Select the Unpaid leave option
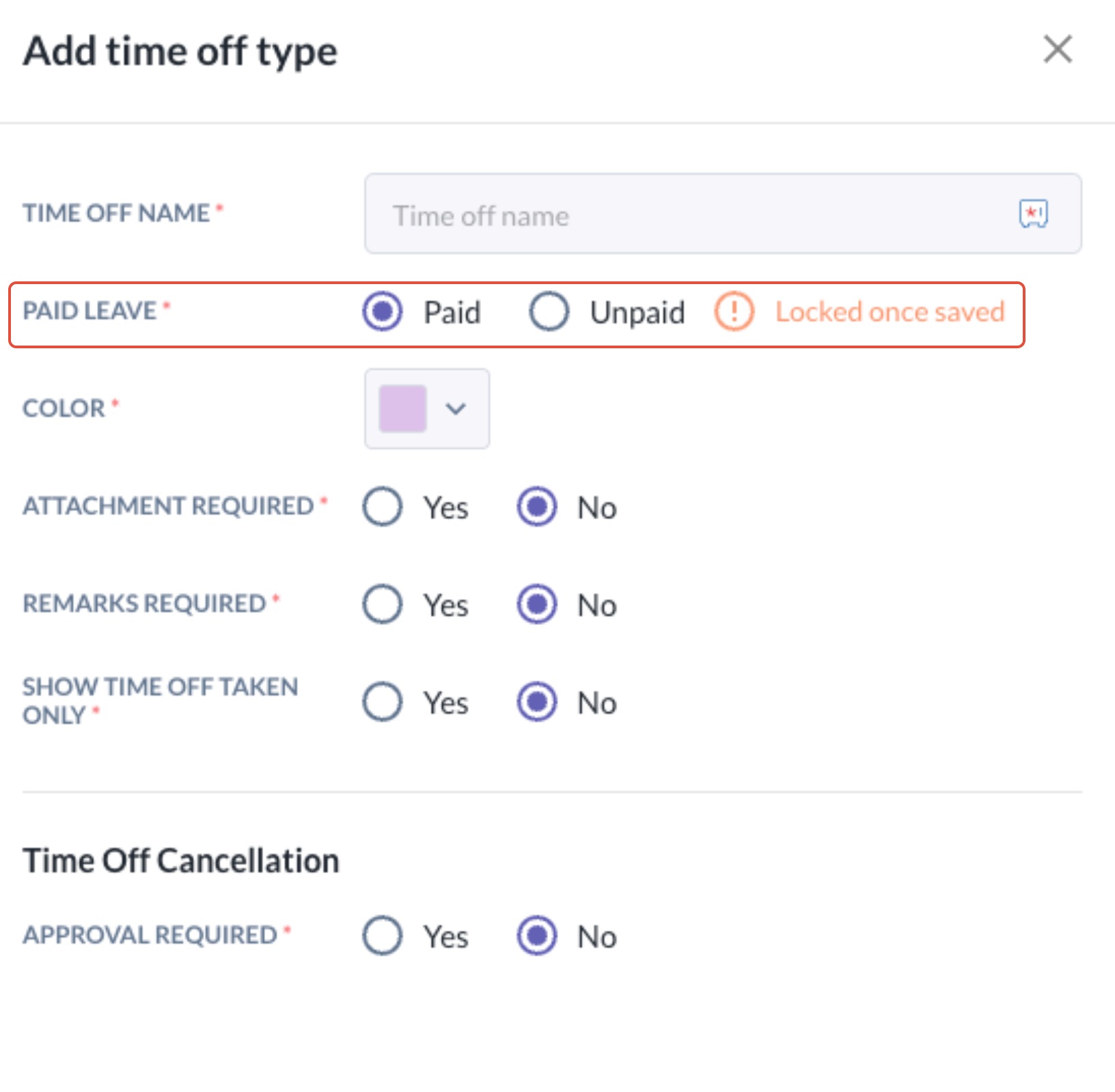The height and width of the screenshot is (1092, 1115). click(549, 312)
